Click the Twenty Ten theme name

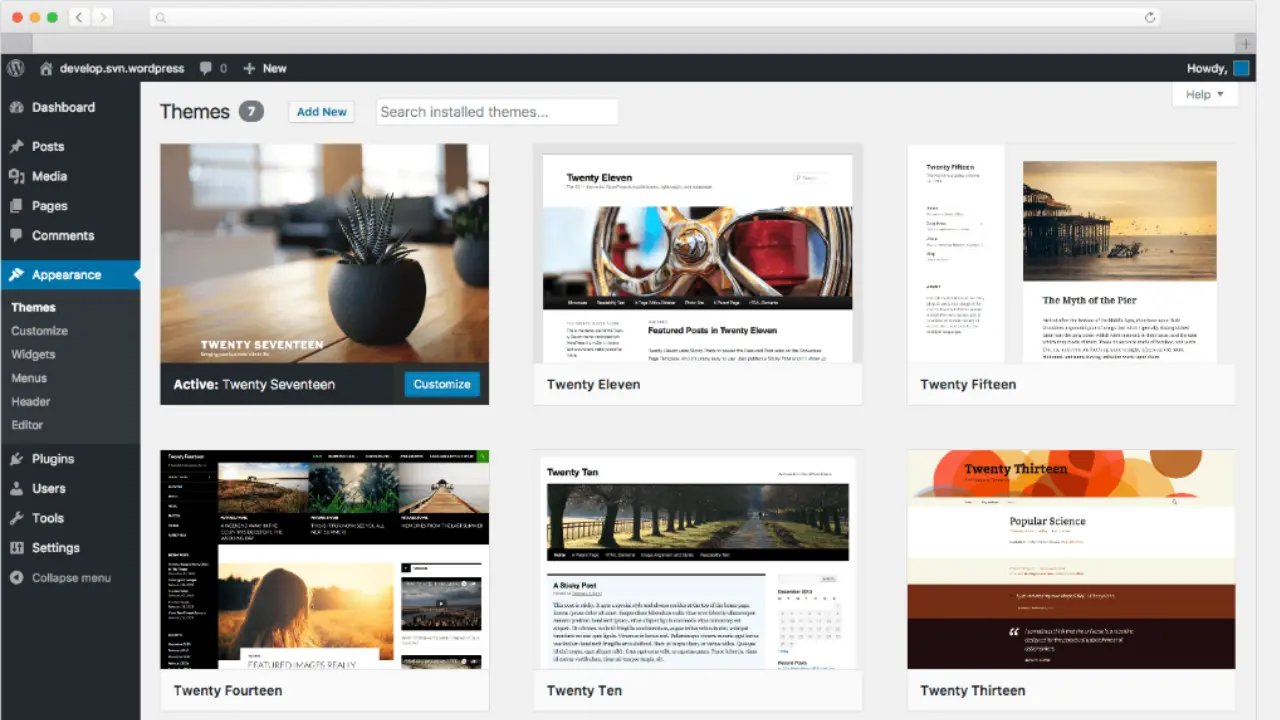[584, 690]
